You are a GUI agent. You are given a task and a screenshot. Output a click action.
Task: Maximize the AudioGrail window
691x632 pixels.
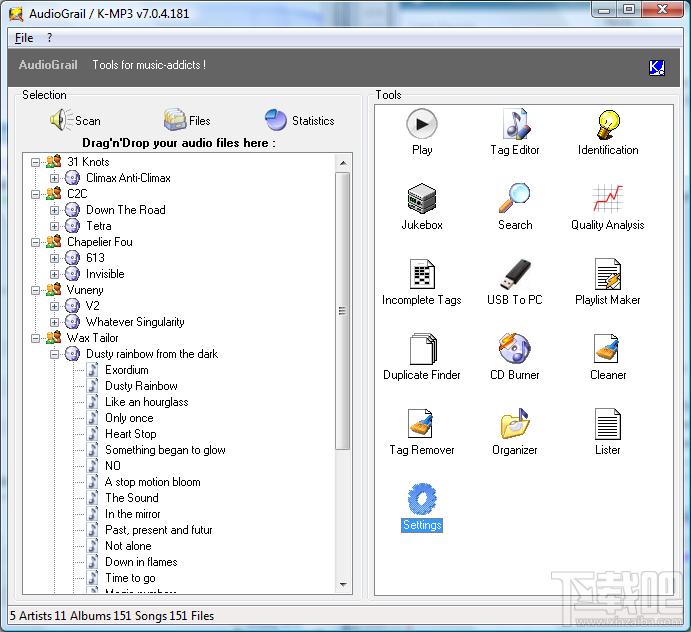point(629,10)
